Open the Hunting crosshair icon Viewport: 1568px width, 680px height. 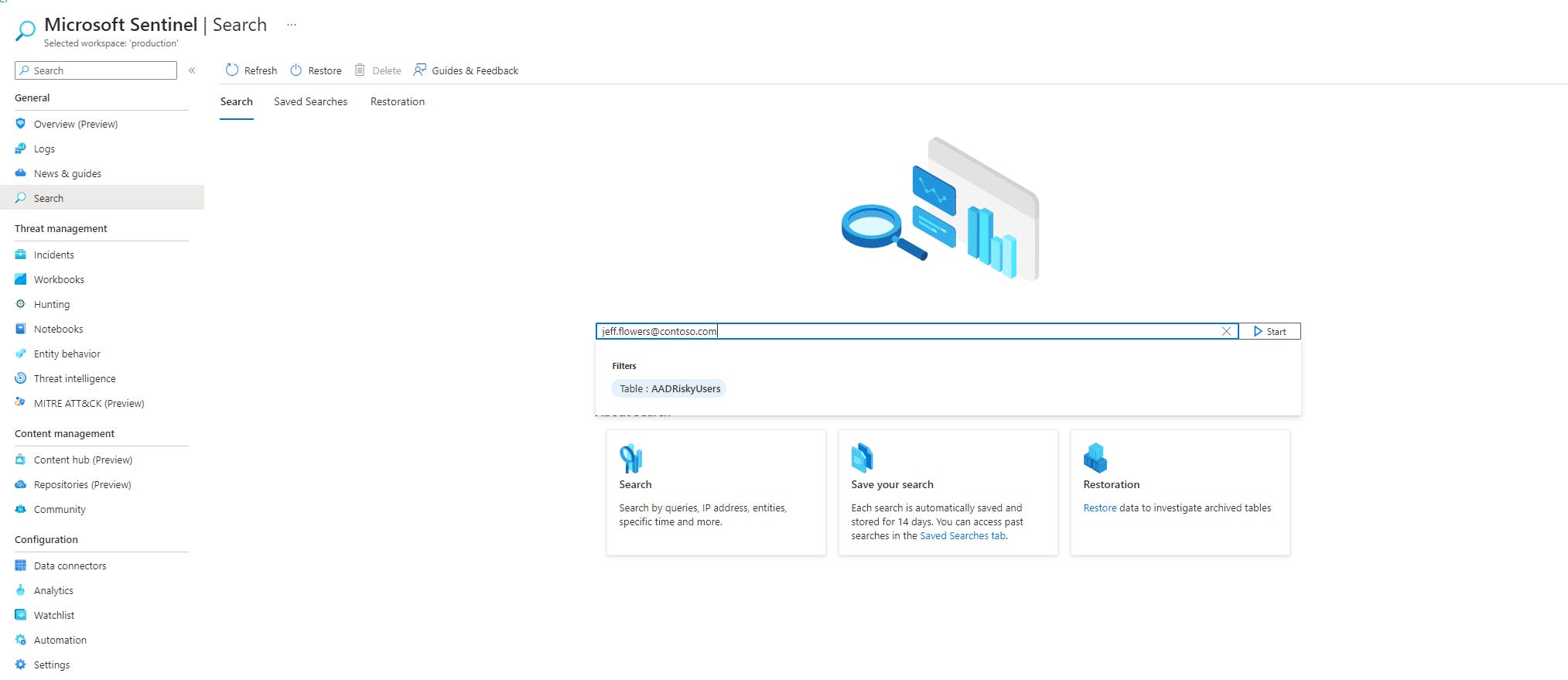click(21, 304)
